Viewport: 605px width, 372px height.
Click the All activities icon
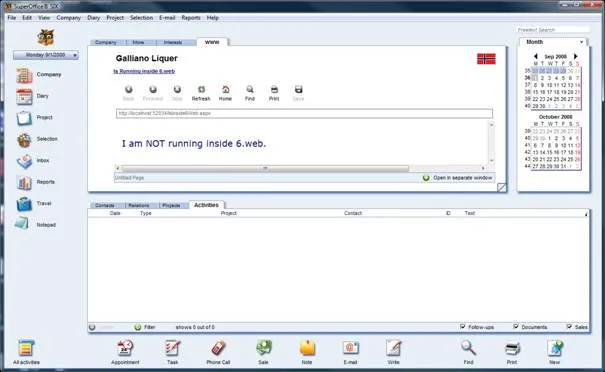(x=26, y=348)
